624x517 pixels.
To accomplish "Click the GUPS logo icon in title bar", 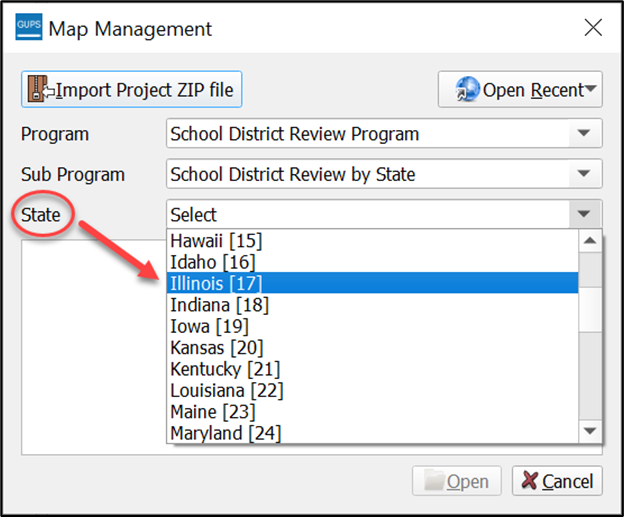I will click(29, 27).
